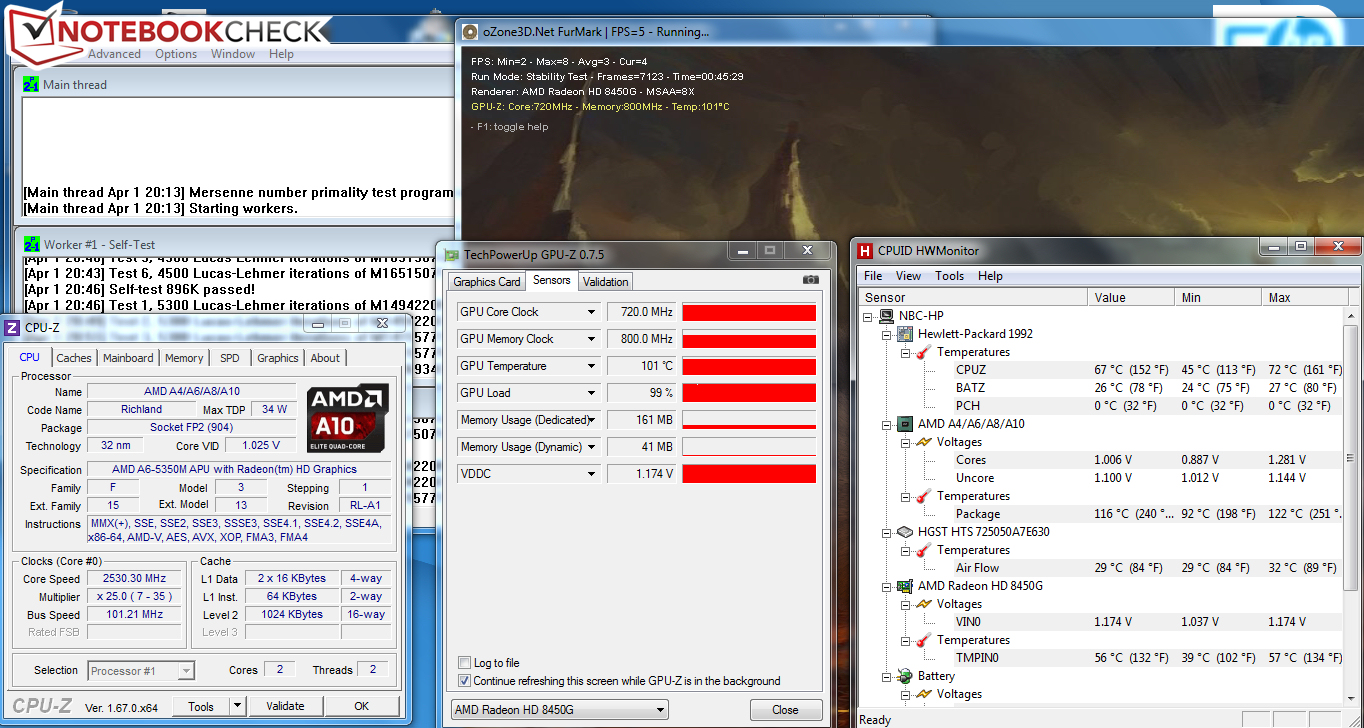1364x728 pixels.
Task: Open the Memory Usage (Dedicated) dropdown
Action: (592, 420)
